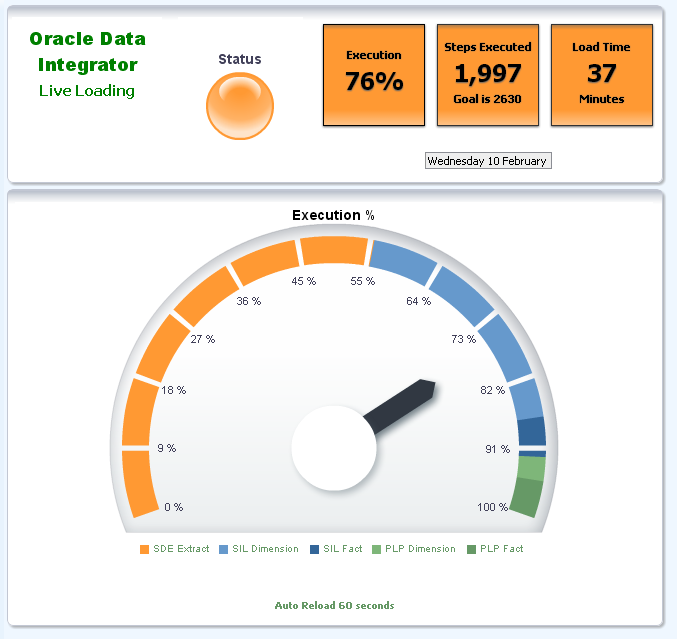Click the PLP Dimension legend swatch

point(376,549)
